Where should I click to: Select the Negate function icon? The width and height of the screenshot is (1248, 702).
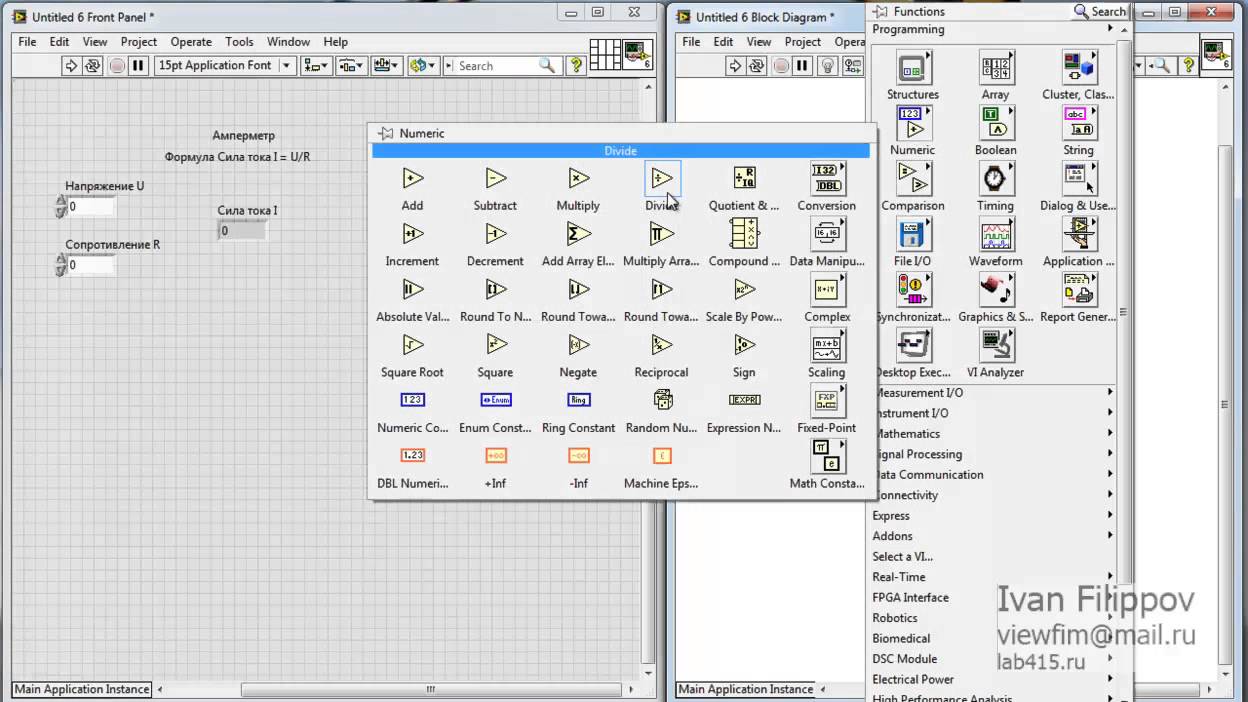[579, 345]
